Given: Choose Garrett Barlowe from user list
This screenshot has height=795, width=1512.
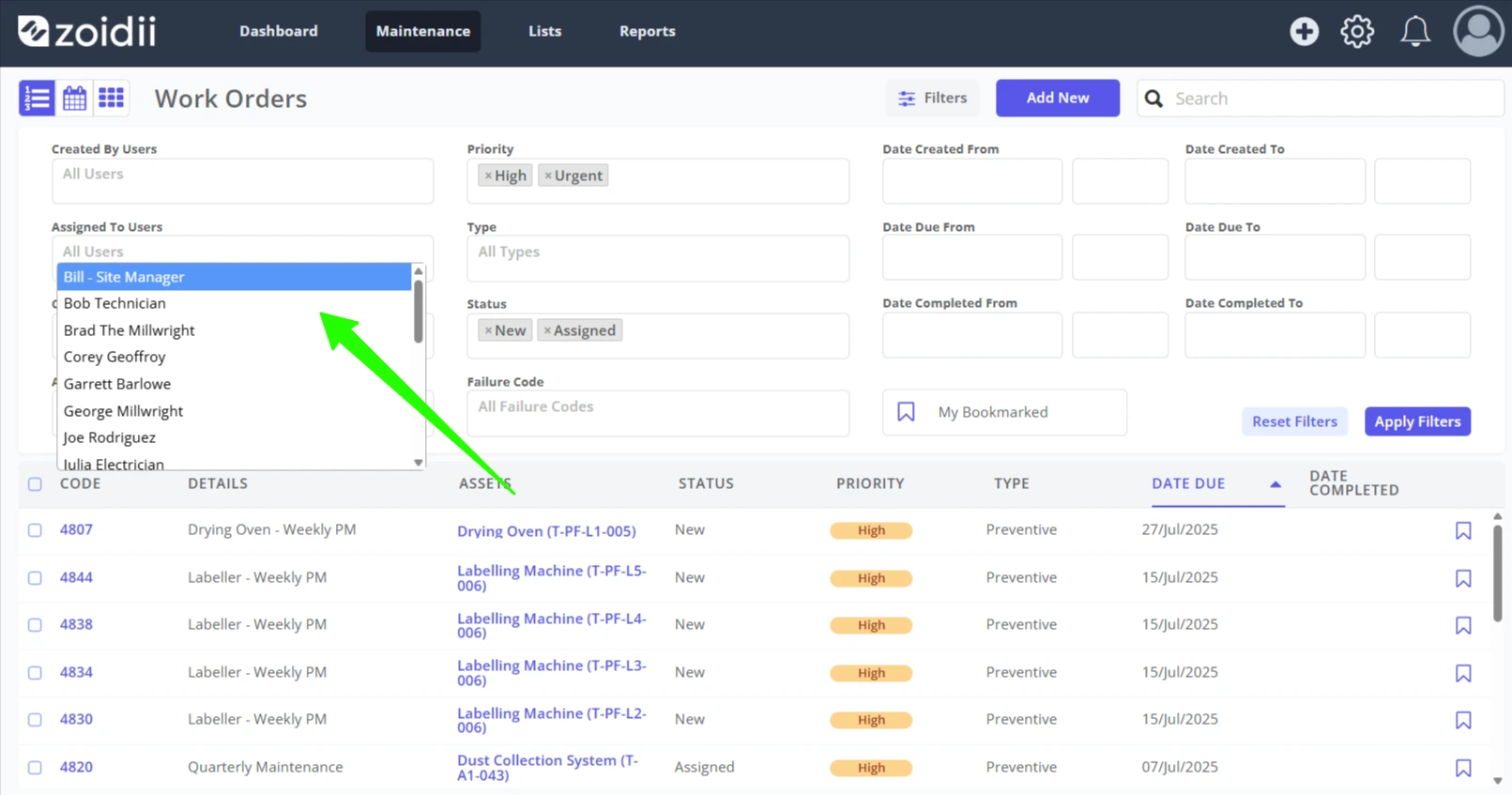Looking at the screenshot, I should [x=234, y=384].
